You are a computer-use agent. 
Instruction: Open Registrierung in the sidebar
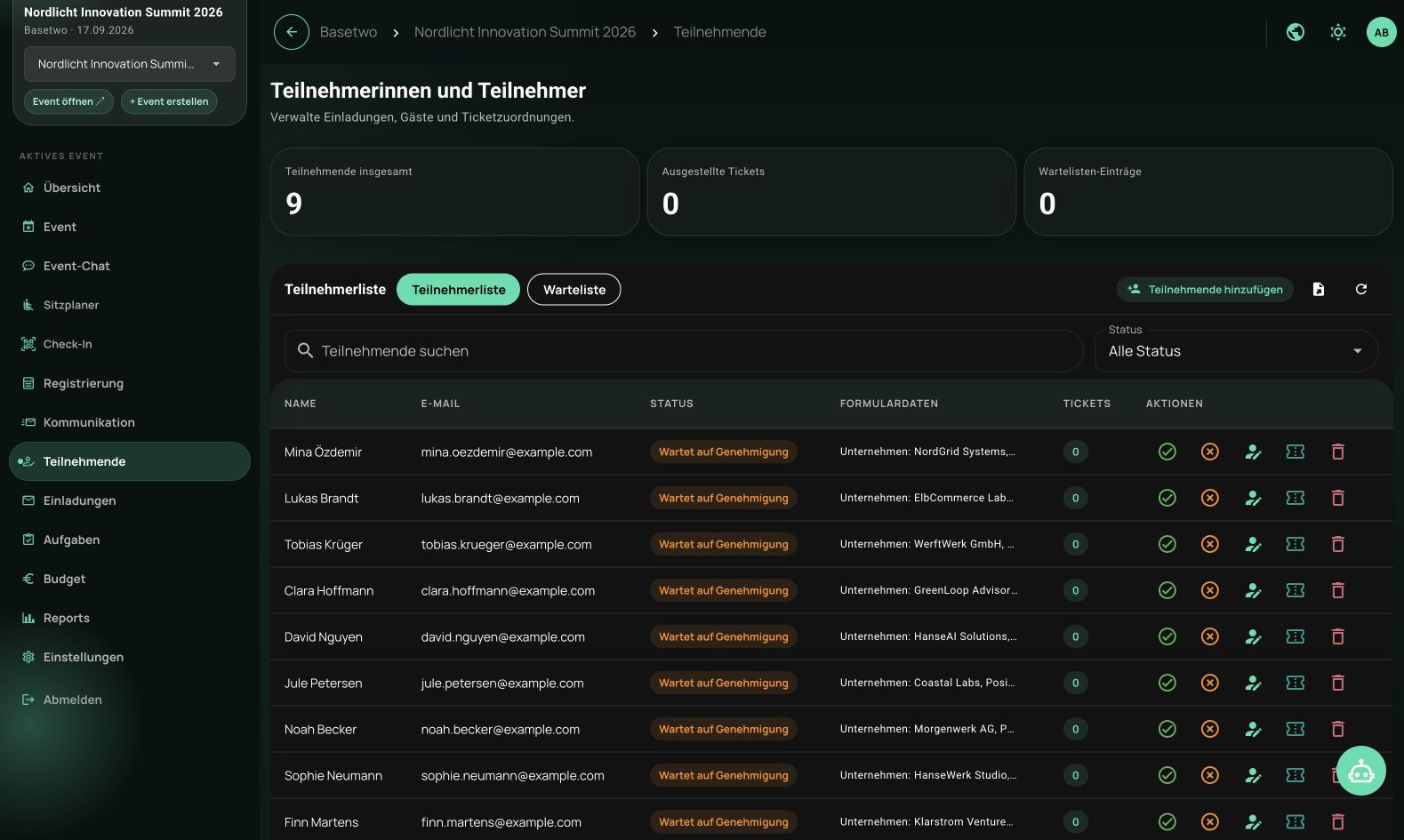(130, 383)
